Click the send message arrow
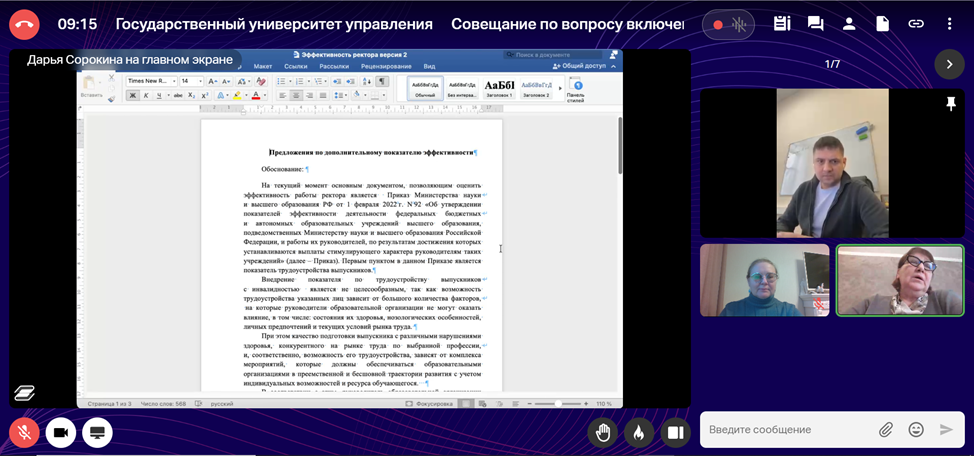Viewport: 974px width, 456px height. [x=946, y=430]
